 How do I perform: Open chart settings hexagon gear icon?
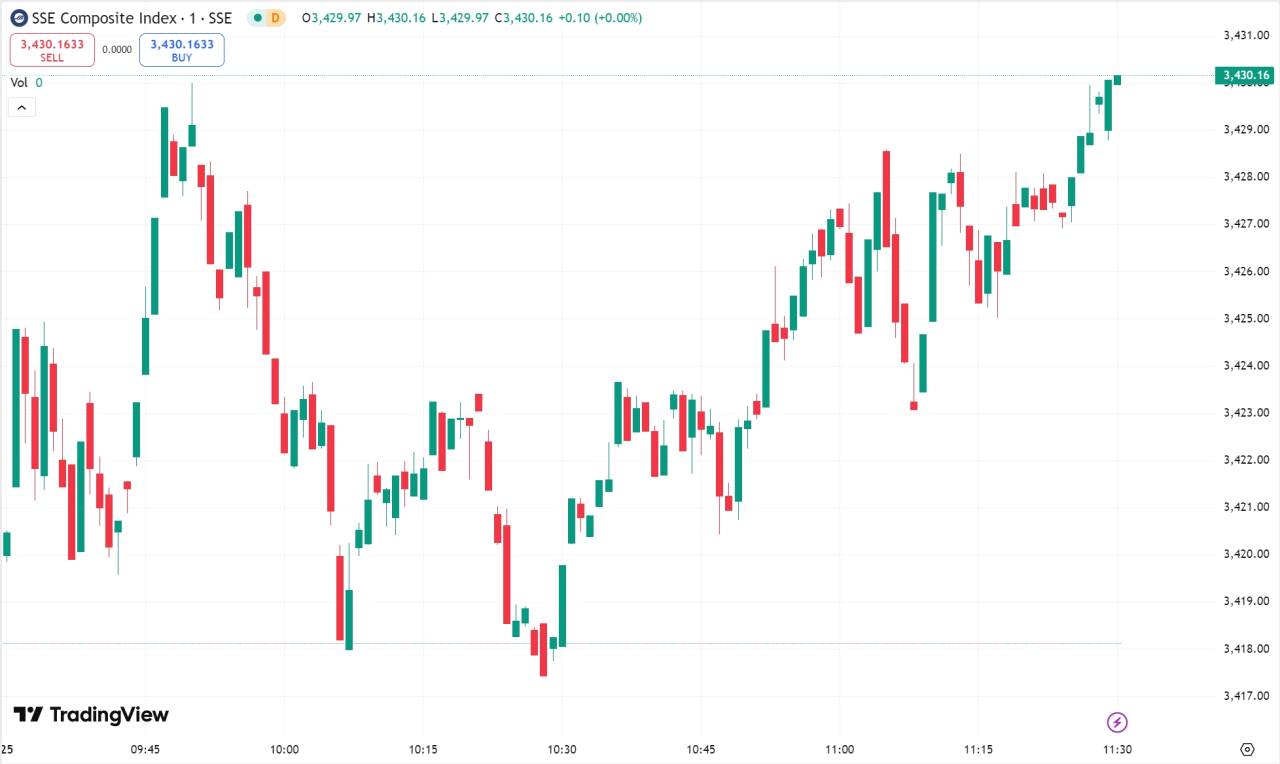click(x=1247, y=749)
